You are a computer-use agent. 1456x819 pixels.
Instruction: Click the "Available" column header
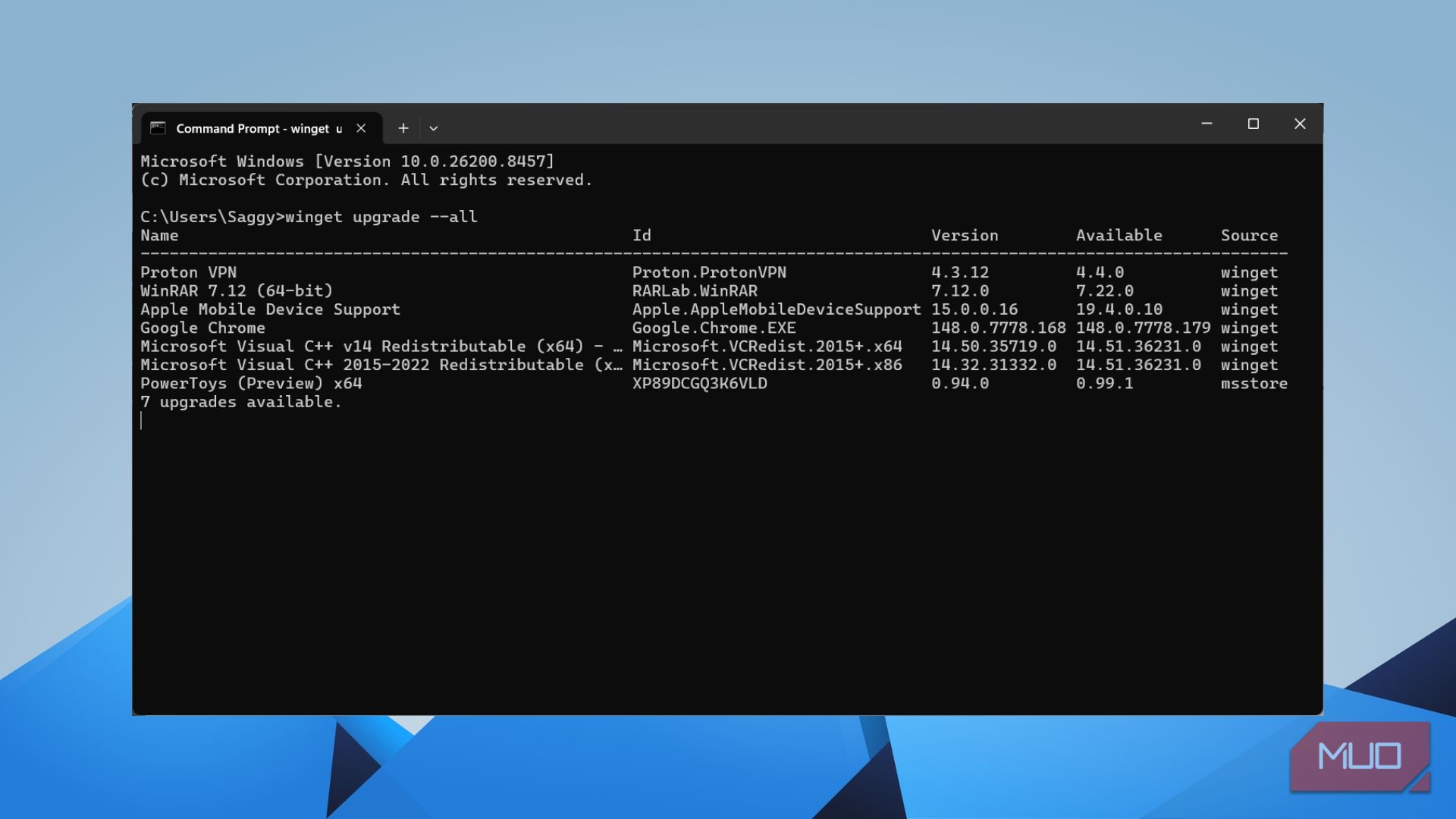[x=1119, y=236]
